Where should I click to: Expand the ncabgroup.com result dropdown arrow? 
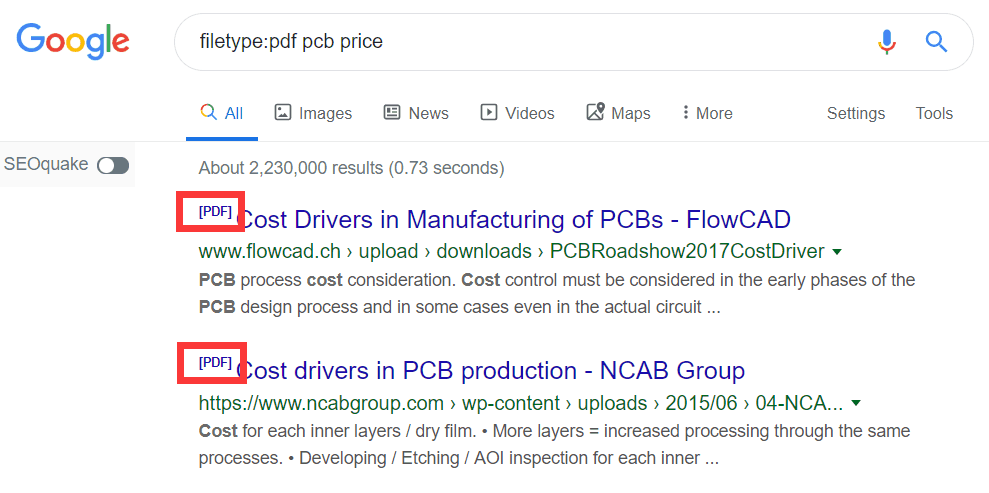855,404
